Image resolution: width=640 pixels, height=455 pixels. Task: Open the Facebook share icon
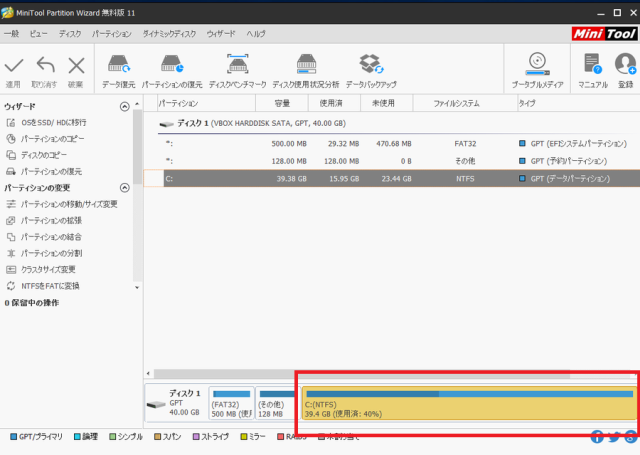tap(597, 436)
